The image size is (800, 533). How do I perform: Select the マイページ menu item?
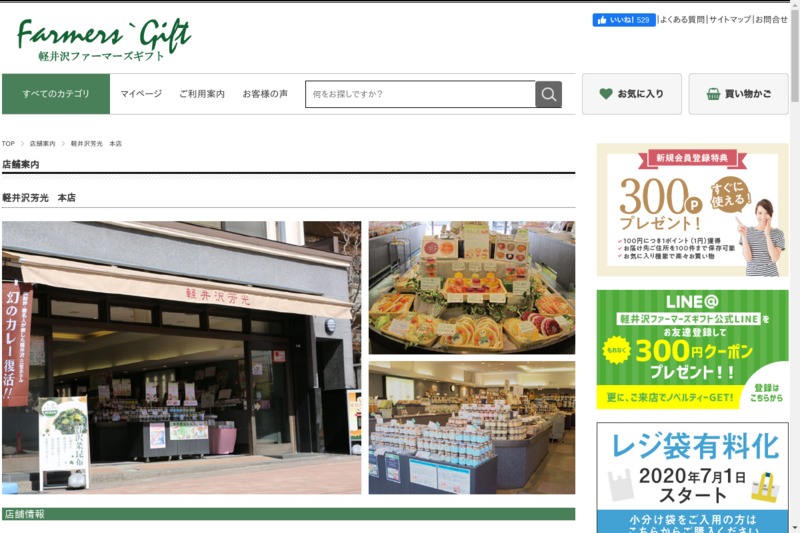point(141,94)
